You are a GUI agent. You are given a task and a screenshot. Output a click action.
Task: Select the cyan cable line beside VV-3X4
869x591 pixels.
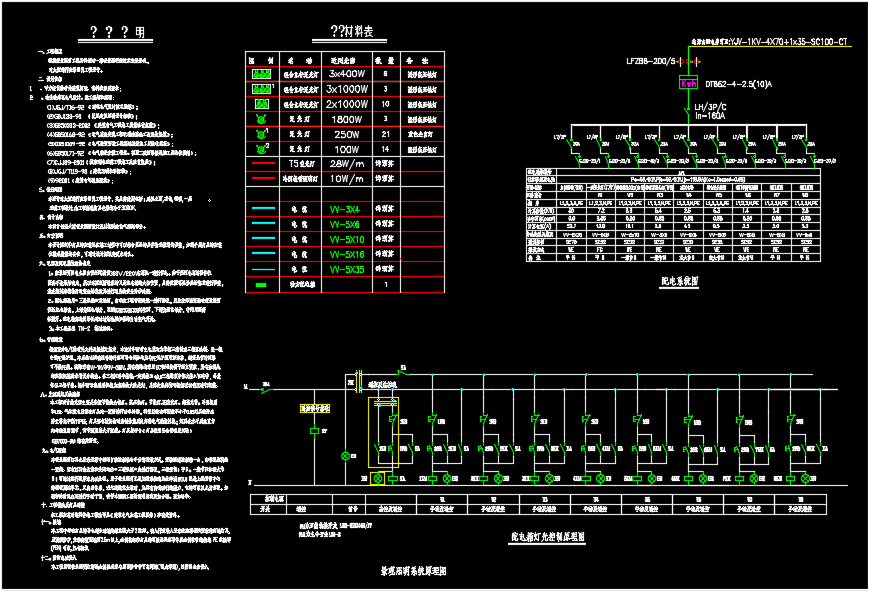coord(262,209)
